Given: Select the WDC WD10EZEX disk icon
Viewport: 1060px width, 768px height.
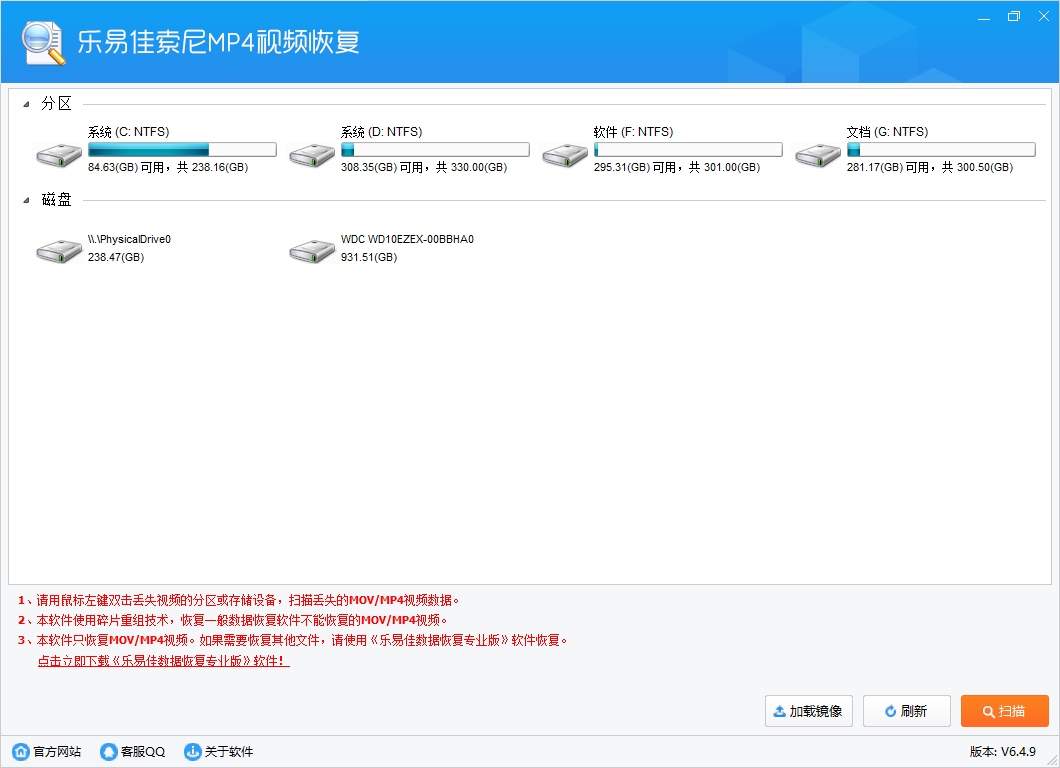Looking at the screenshot, I should 312,251.
